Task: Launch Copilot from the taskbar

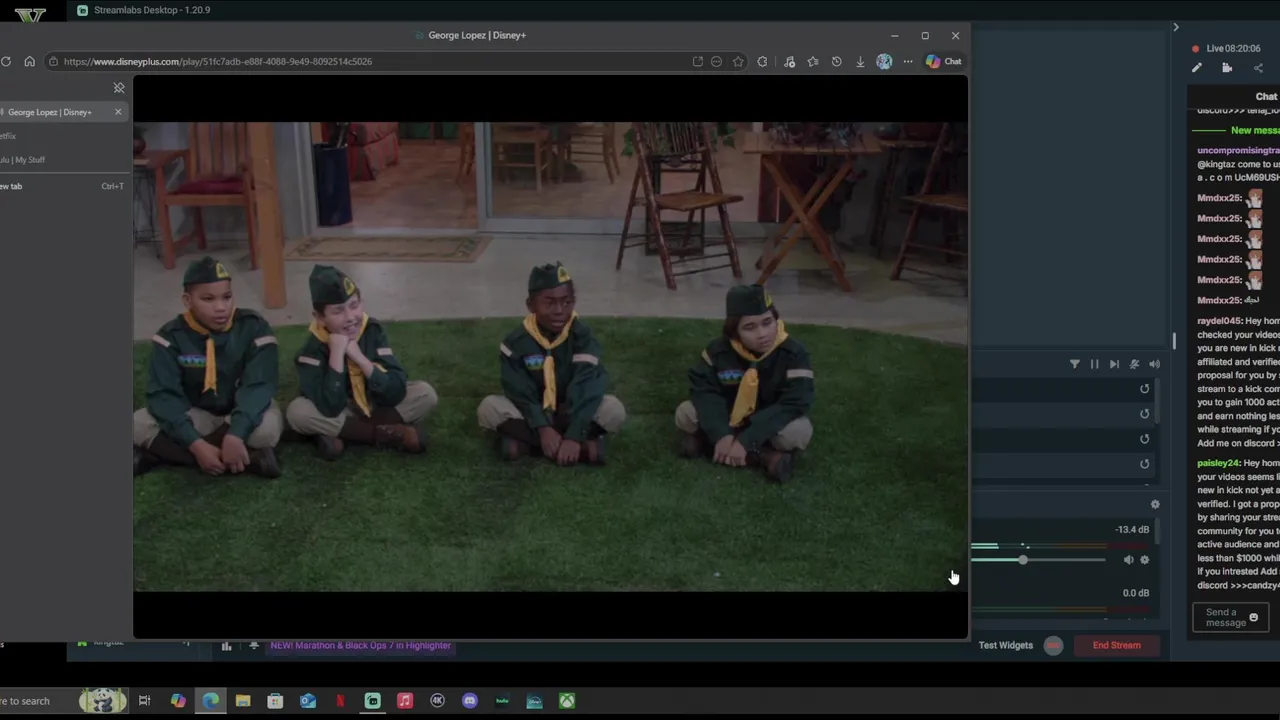Action: coord(178,701)
